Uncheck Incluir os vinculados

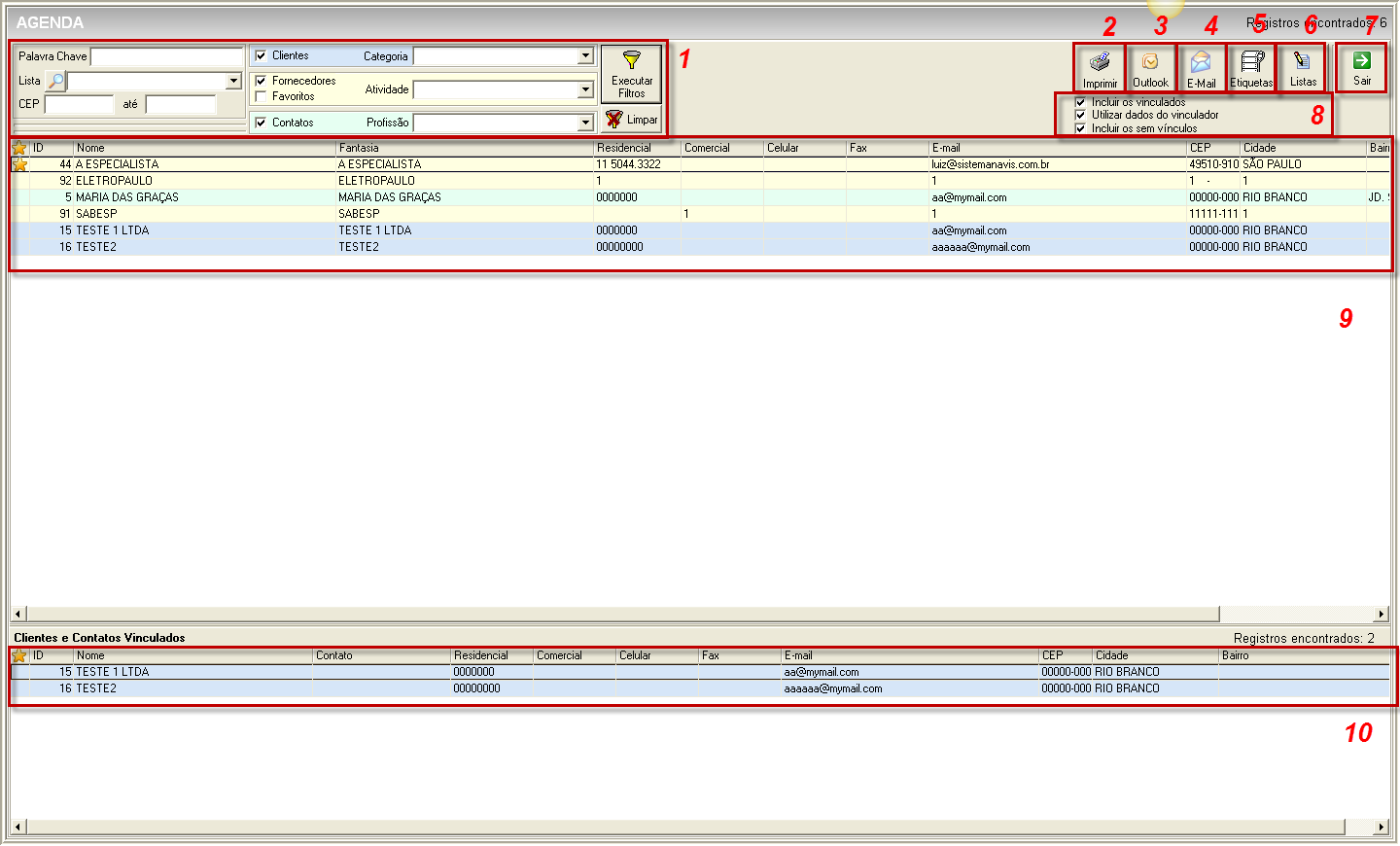click(x=1080, y=102)
